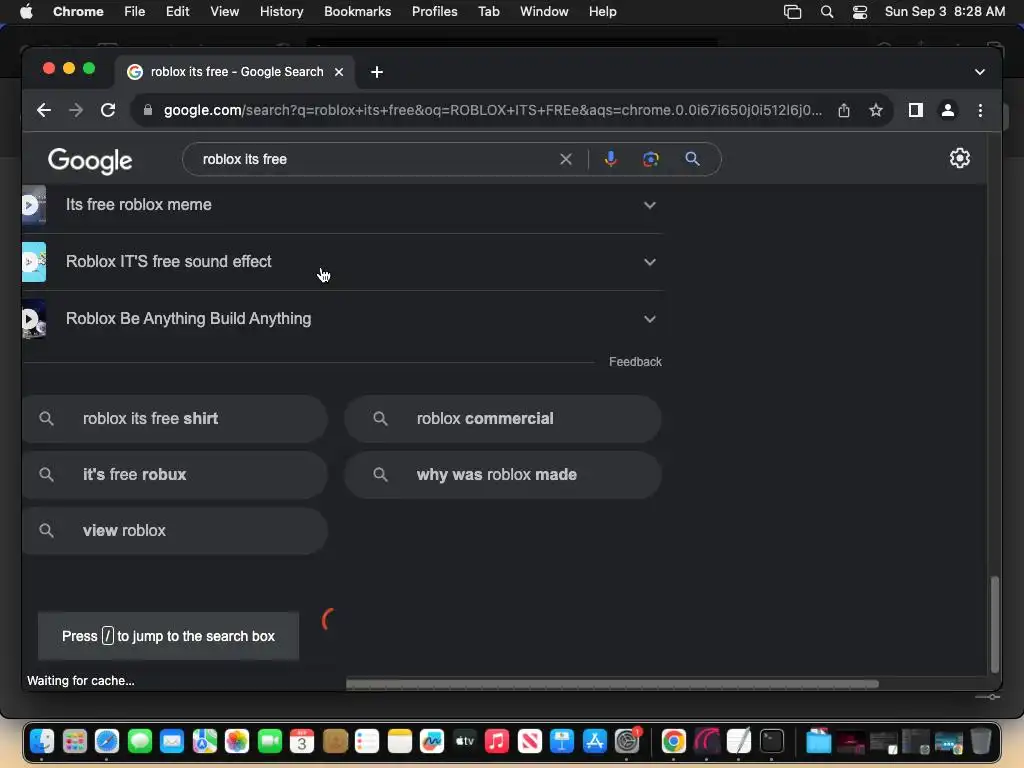This screenshot has width=1024, height=768.
Task: Open Photos from the Dock
Action: (x=237, y=741)
